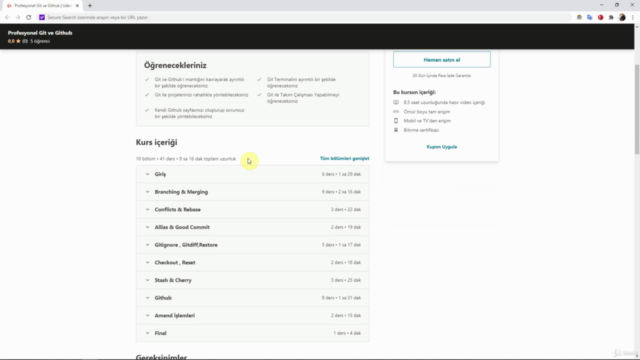Click the Kurs içeriği heading
Screen dimensions: 640x360
coord(157,142)
